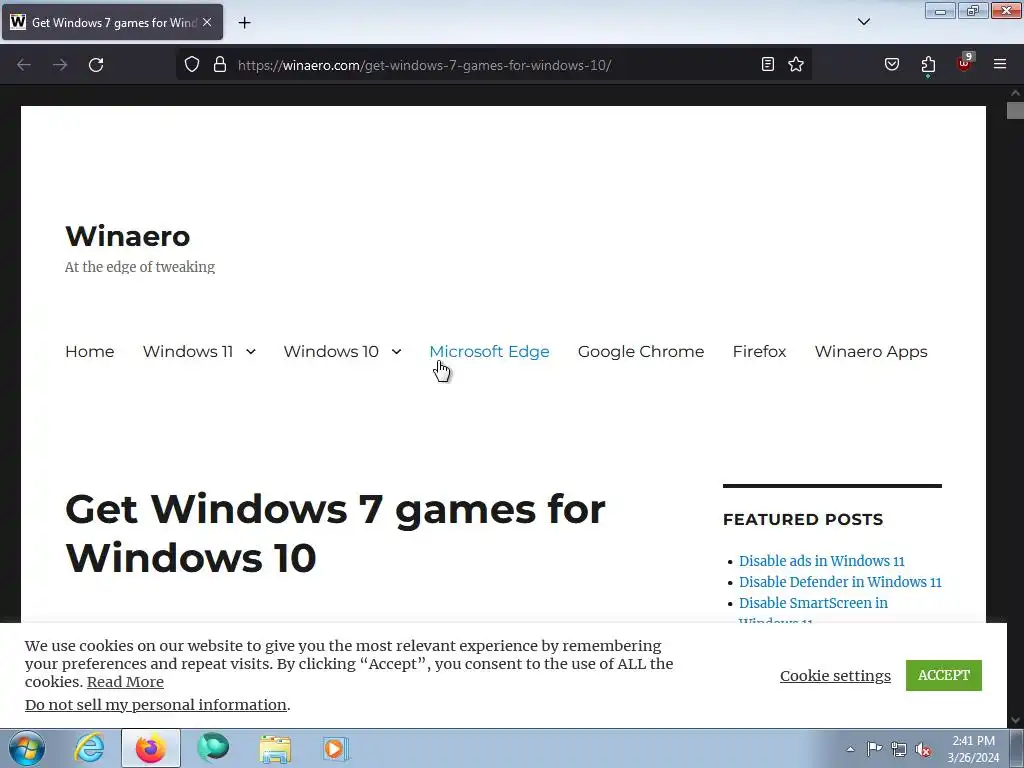Open the Windows 11 menu item
The image size is (1024, 768).
coord(188,351)
